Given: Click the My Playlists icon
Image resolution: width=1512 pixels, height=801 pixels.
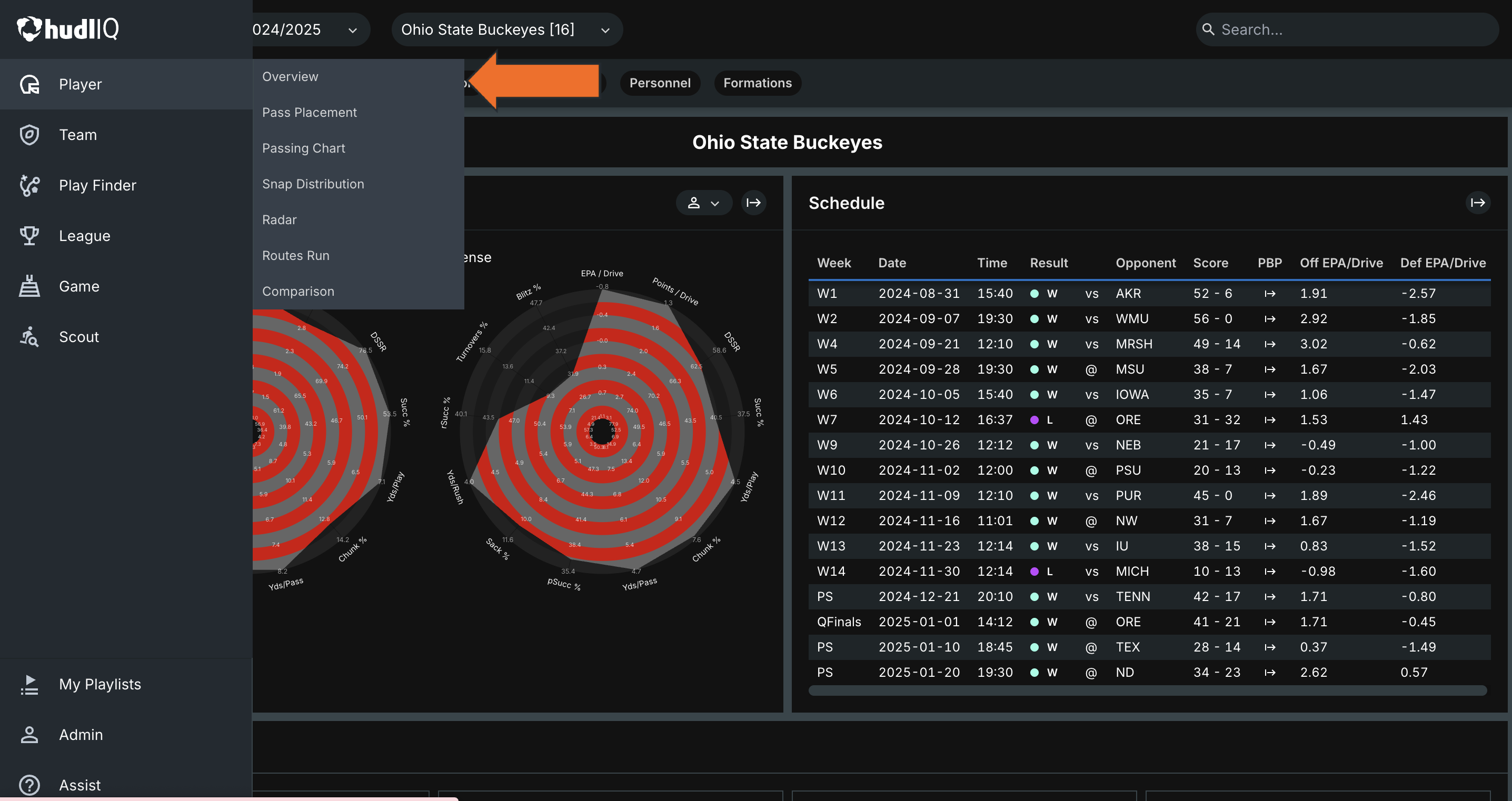Looking at the screenshot, I should (29, 684).
